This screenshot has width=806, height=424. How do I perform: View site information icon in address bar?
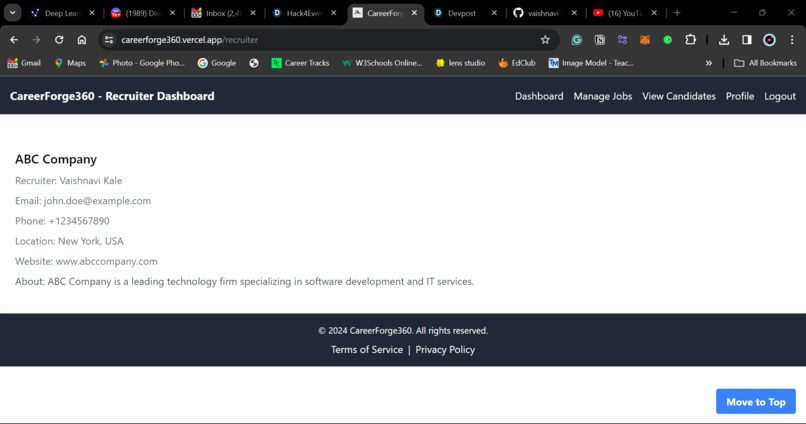click(108, 40)
